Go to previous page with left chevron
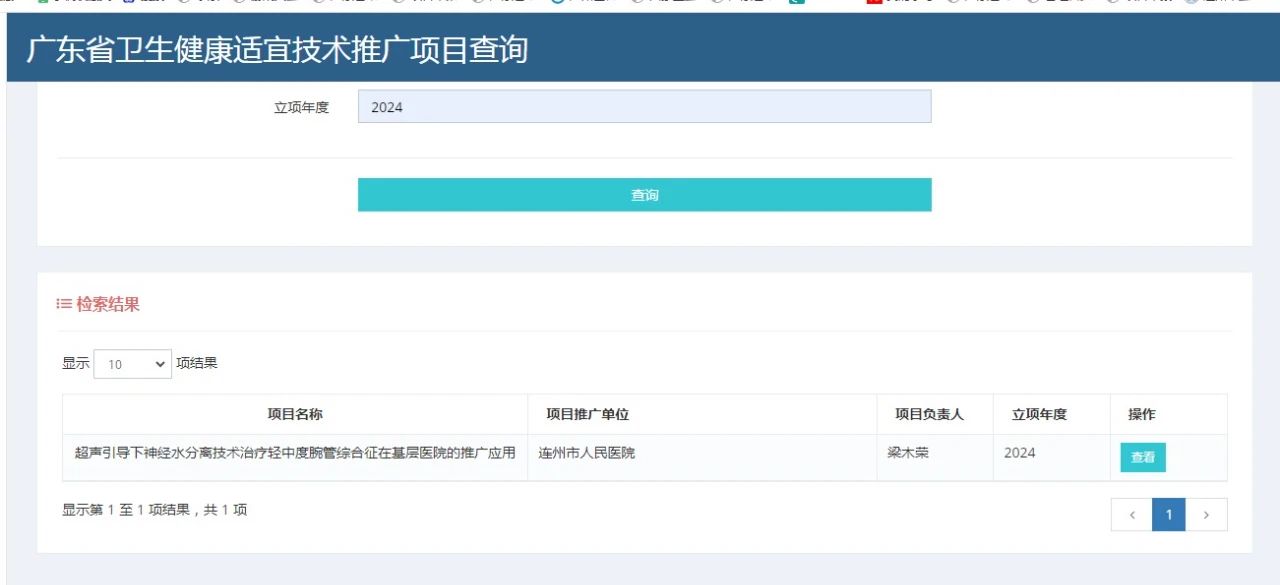The height and width of the screenshot is (585, 1280). tap(1132, 515)
